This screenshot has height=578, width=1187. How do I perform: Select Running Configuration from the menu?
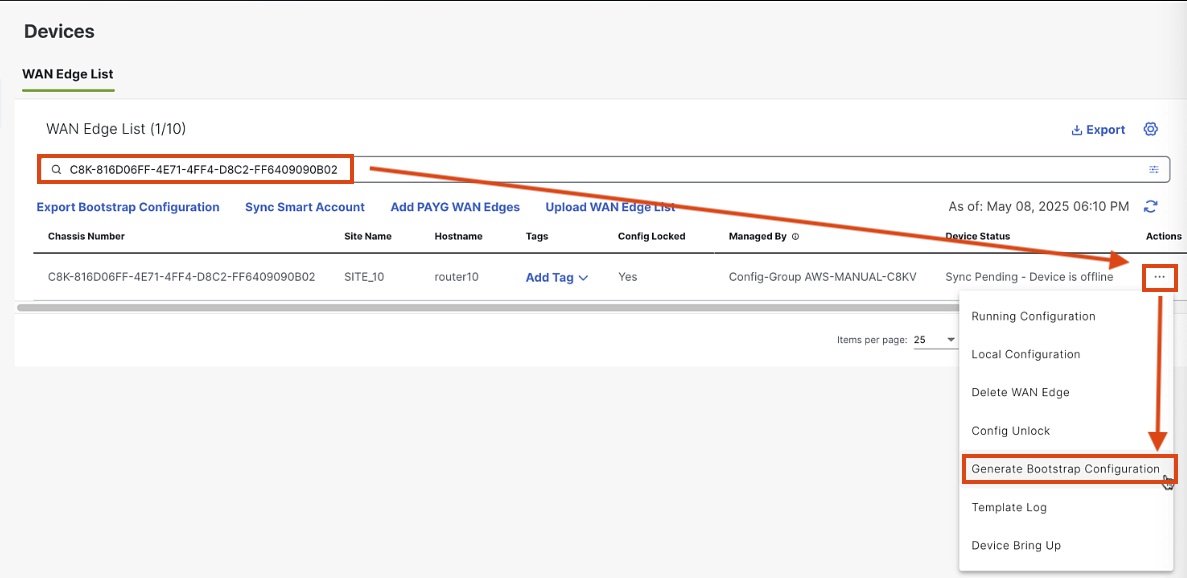coord(1033,316)
